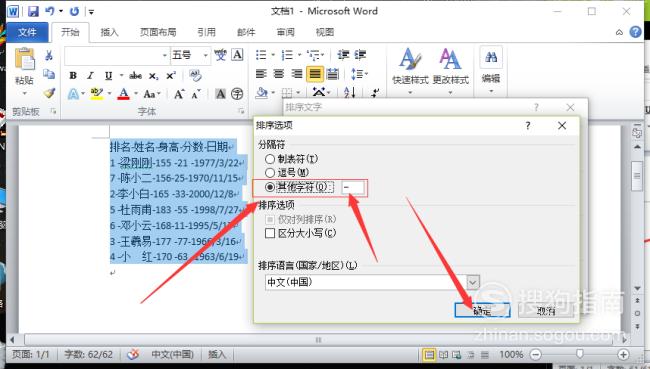
Task: Confirm sort options with OK button
Action: 482,310
